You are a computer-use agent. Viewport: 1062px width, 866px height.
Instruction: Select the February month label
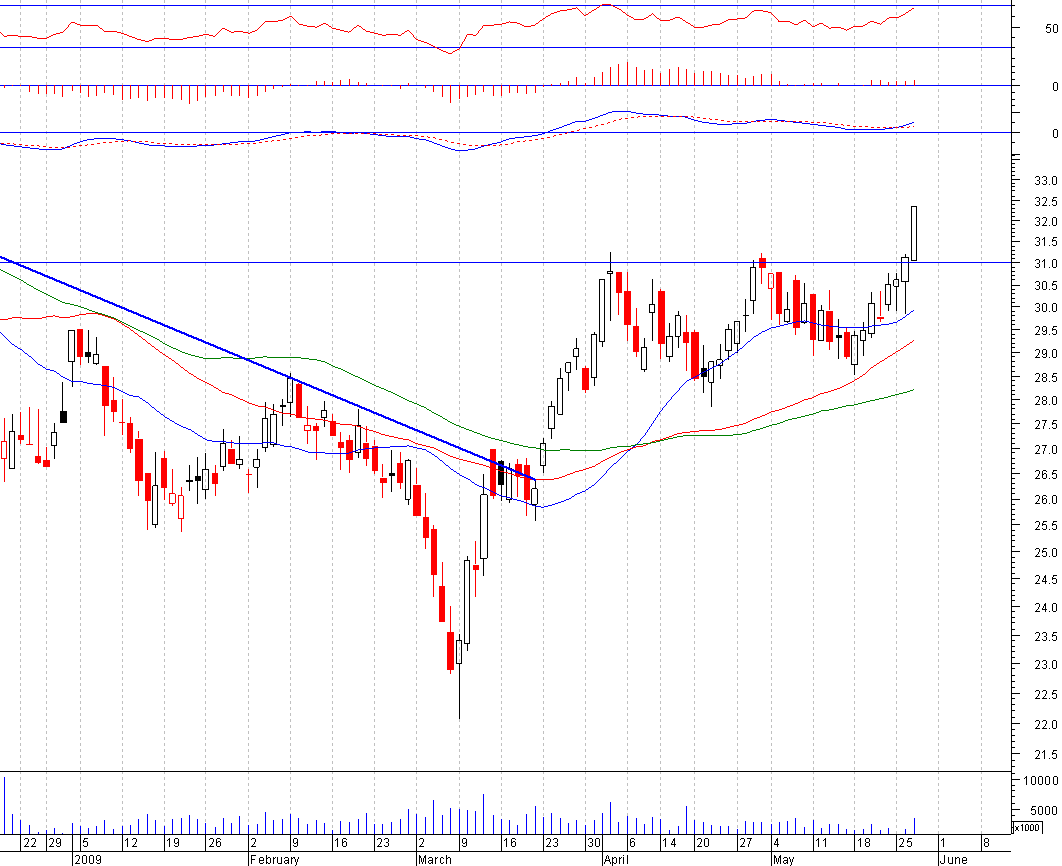pos(274,859)
